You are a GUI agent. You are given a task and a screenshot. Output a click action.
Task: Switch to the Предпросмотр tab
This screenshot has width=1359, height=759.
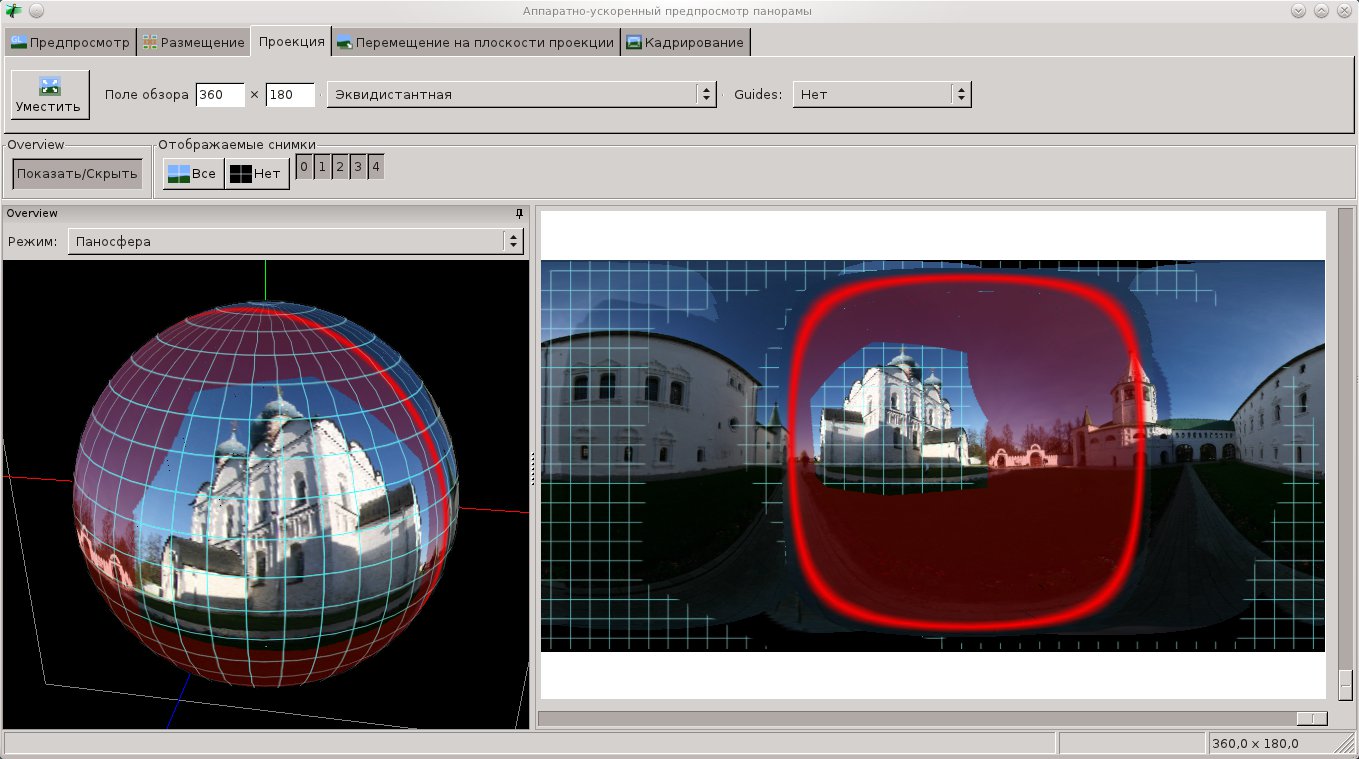[70, 42]
